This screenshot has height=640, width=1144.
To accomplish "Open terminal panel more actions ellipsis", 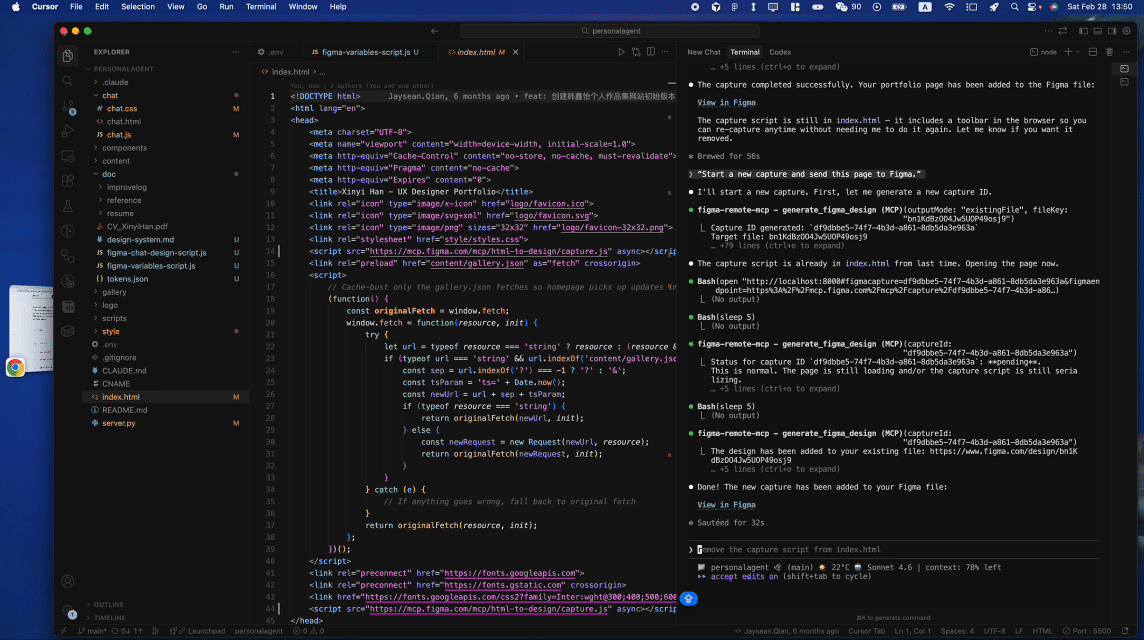I will [1126, 52].
